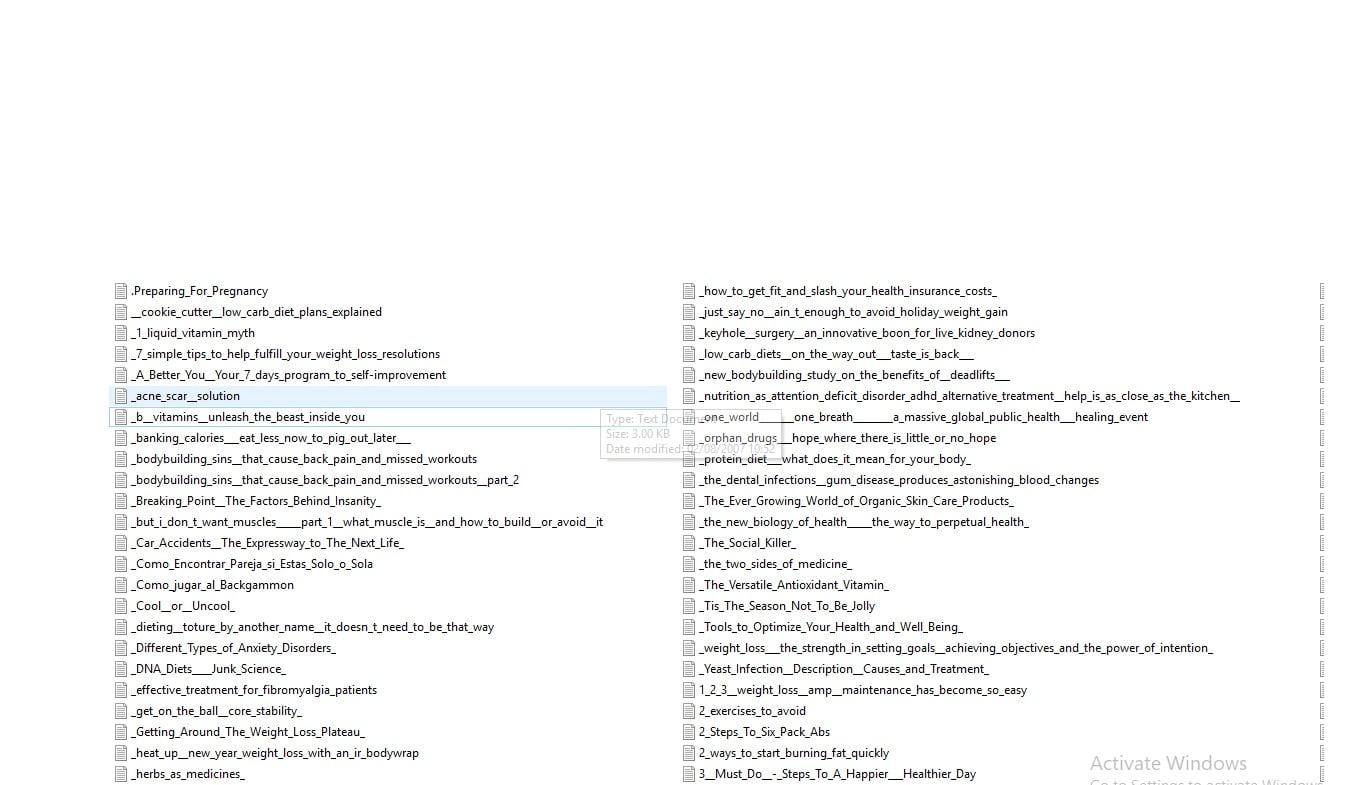
Task: Select the file icon for _1_liquid_vitamin_myth
Action: click(x=121, y=333)
